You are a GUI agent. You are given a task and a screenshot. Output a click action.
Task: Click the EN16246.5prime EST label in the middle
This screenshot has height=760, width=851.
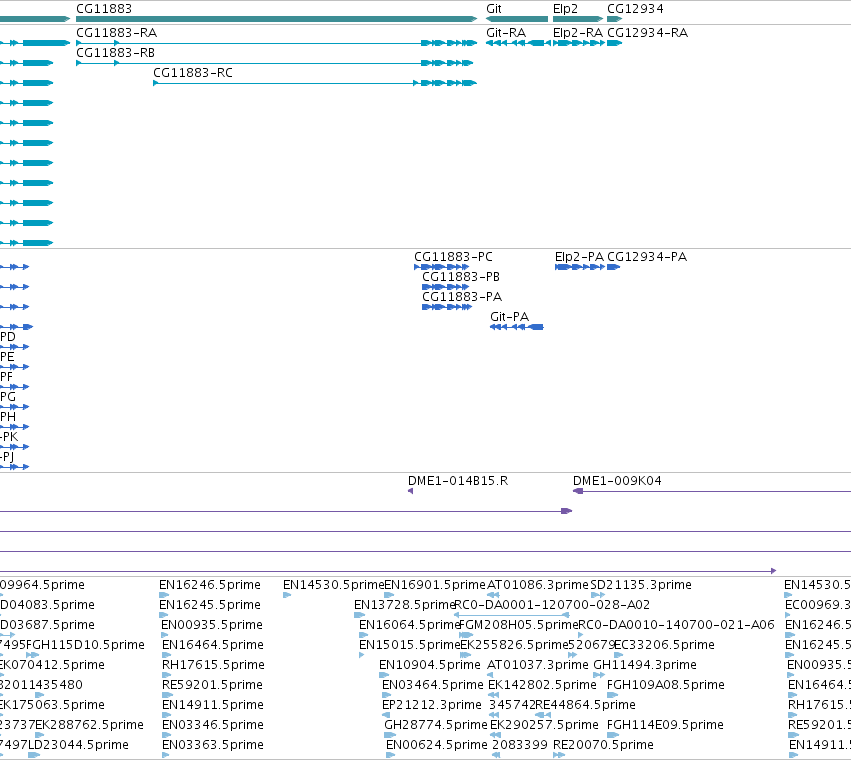(209, 585)
